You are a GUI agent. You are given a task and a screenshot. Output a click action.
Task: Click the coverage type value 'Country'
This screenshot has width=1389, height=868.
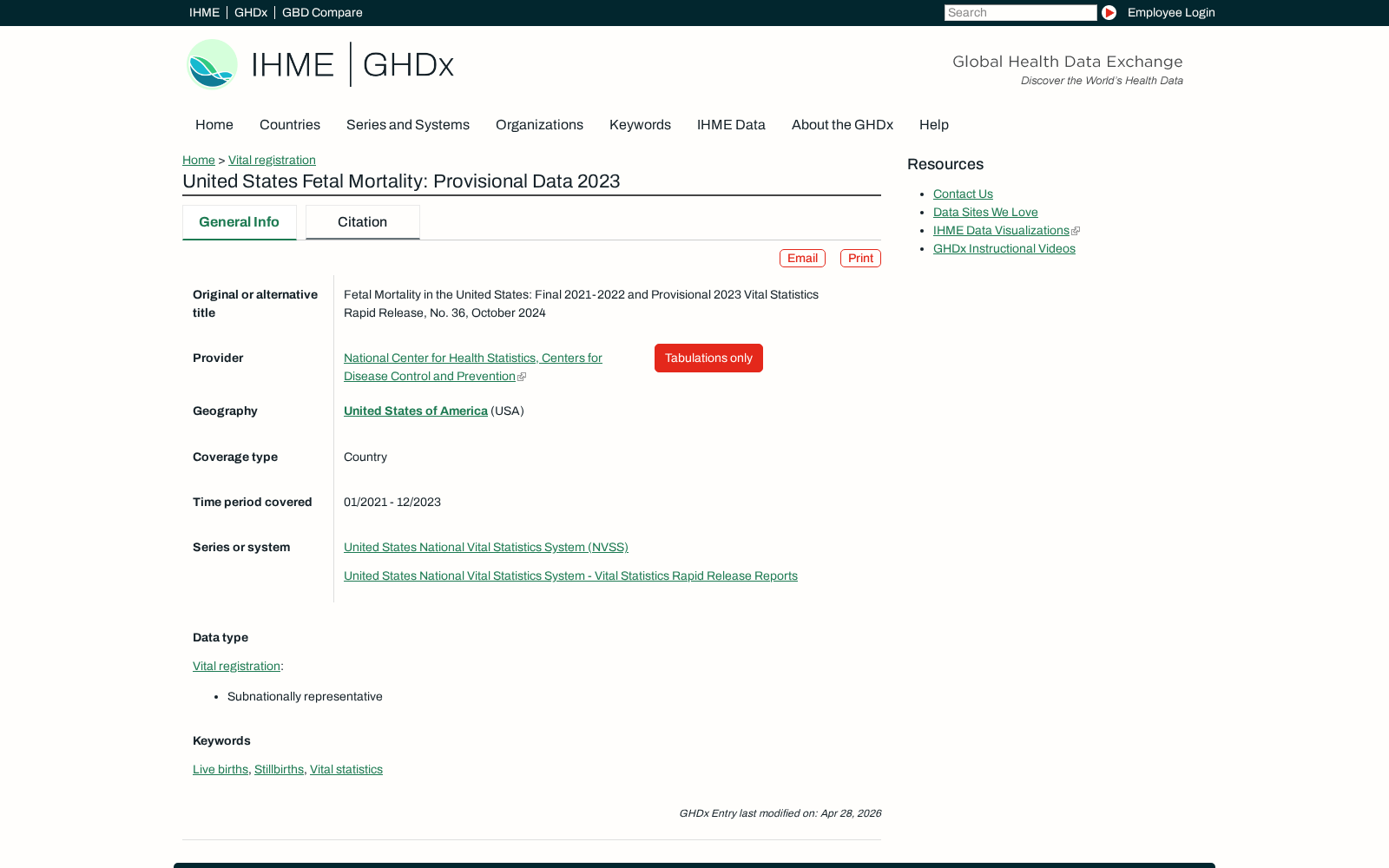pos(365,457)
